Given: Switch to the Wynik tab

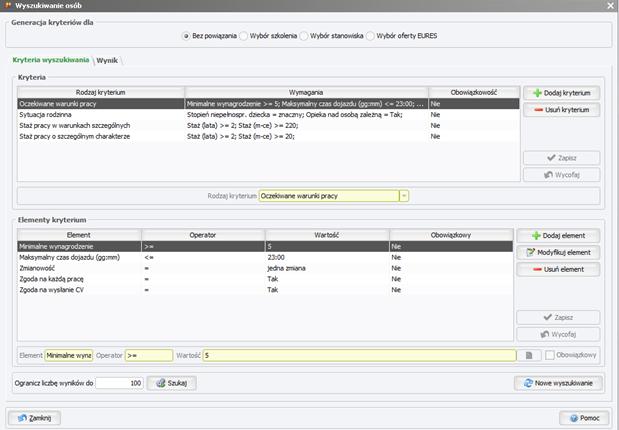Looking at the screenshot, I should pyautogui.click(x=107, y=60).
